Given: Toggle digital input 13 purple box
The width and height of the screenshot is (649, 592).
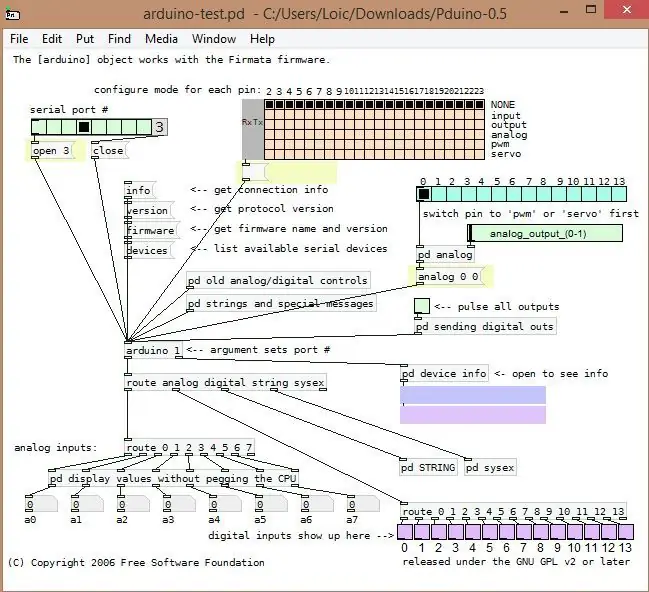Looking at the screenshot, I should (626, 532).
